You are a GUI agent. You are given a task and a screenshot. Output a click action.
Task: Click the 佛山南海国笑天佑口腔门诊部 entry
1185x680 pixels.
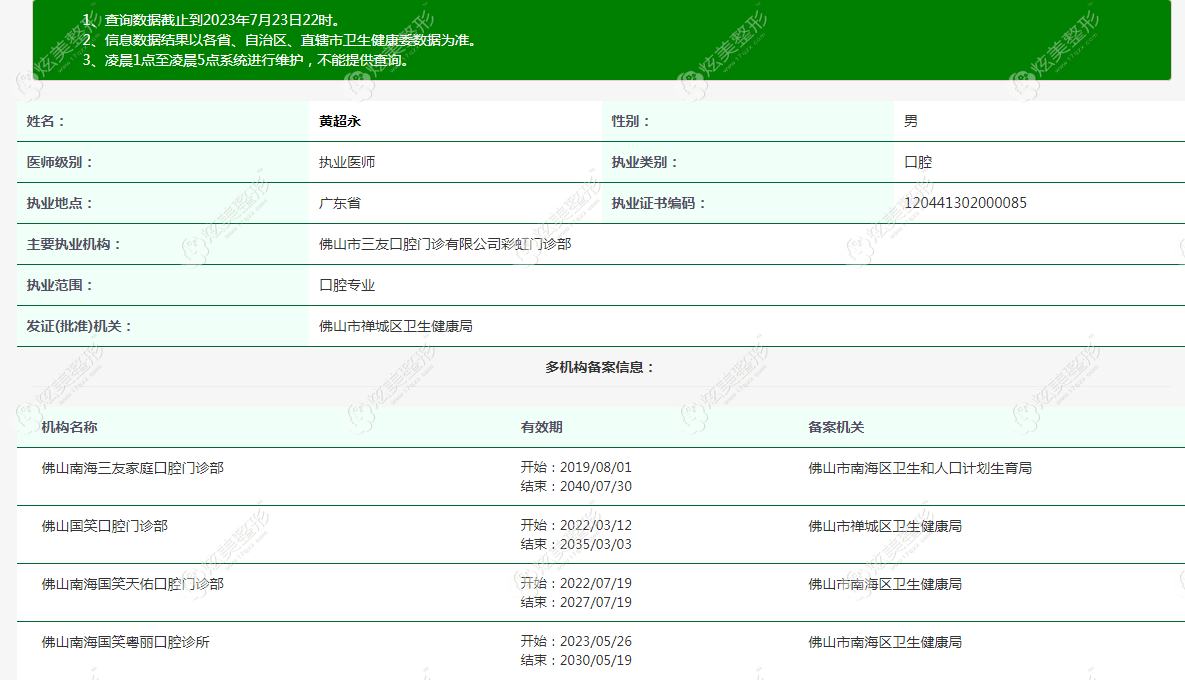coord(132,584)
